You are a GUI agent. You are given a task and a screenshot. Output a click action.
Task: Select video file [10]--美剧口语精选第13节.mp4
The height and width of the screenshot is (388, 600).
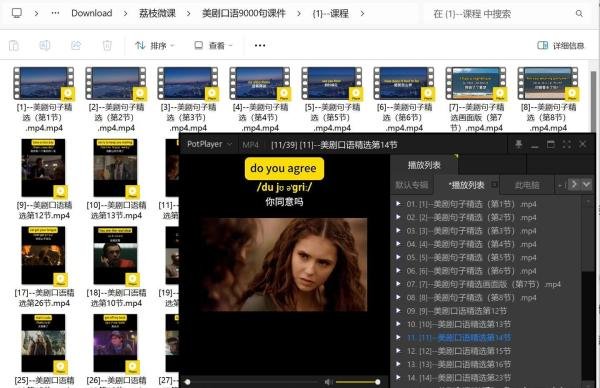pyautogui.click(x=116, y=179)
